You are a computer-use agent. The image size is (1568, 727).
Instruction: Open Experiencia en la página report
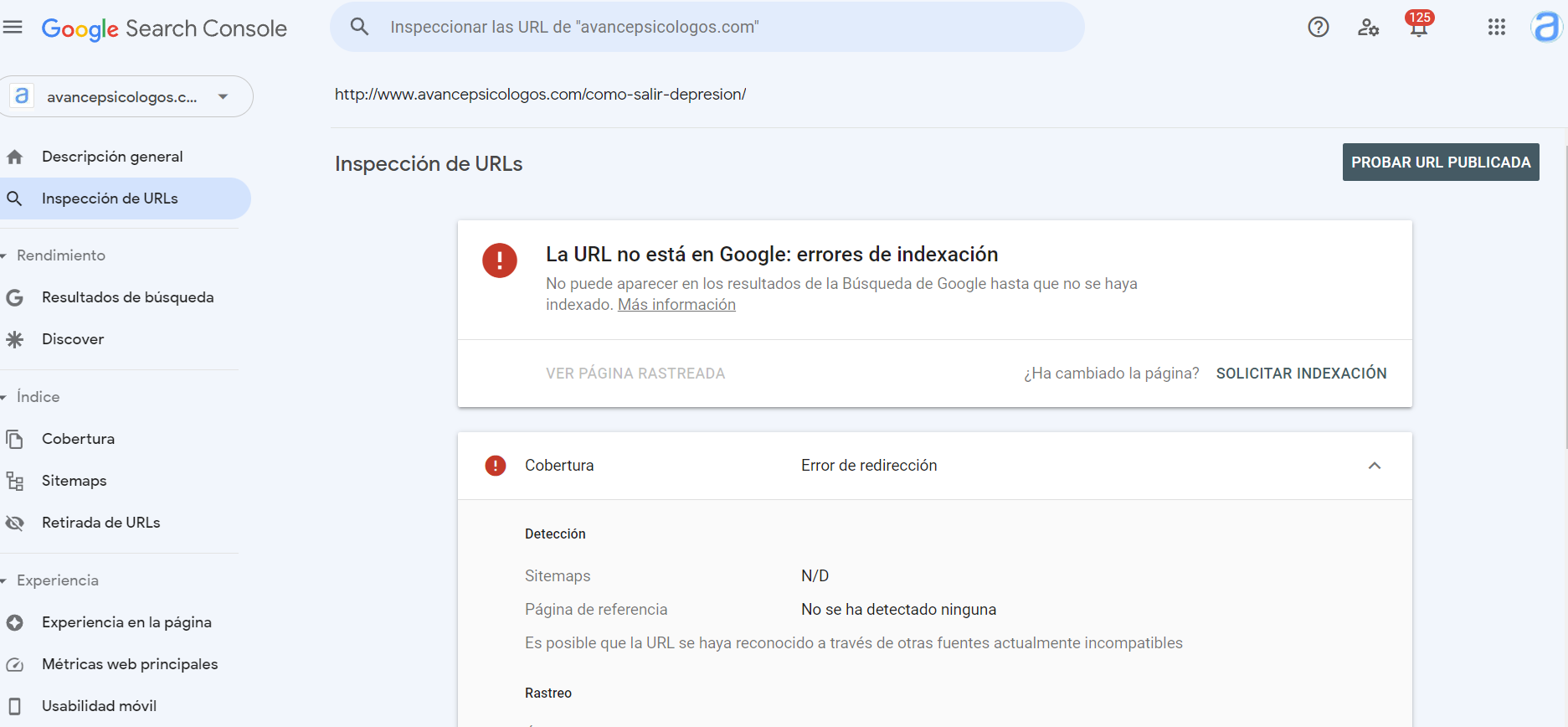point(126,622)
